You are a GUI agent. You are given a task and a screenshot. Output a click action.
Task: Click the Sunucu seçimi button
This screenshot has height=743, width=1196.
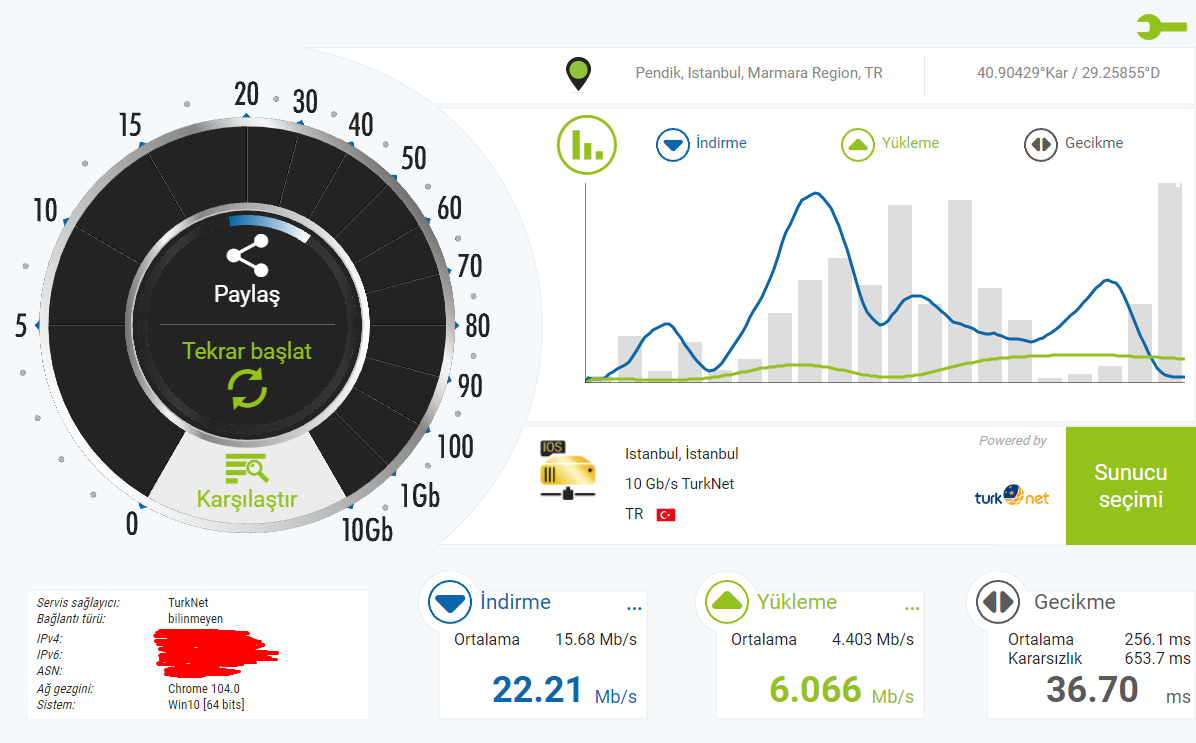pos(1130,486)
